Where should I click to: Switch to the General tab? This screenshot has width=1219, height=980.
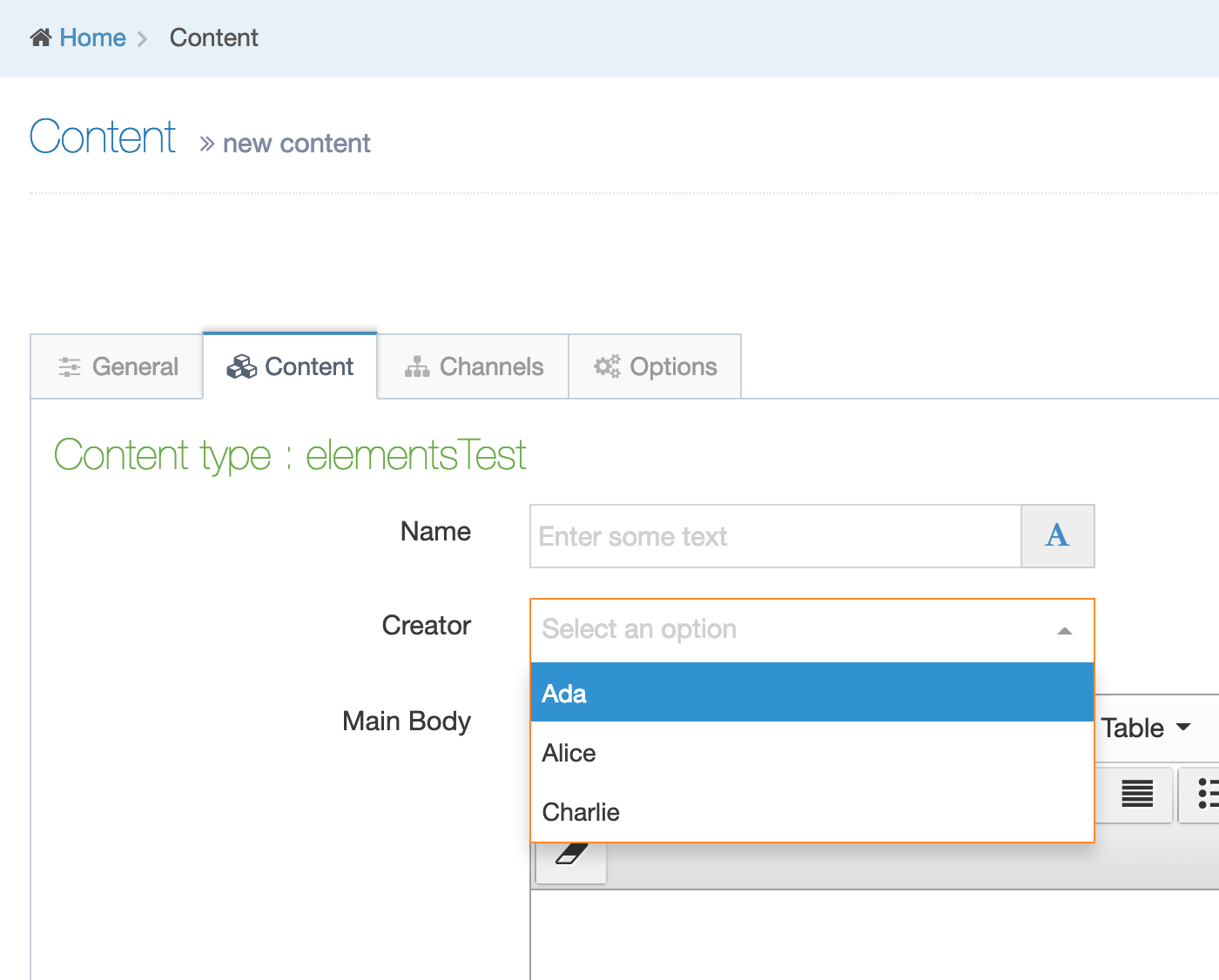coord(118,366)
